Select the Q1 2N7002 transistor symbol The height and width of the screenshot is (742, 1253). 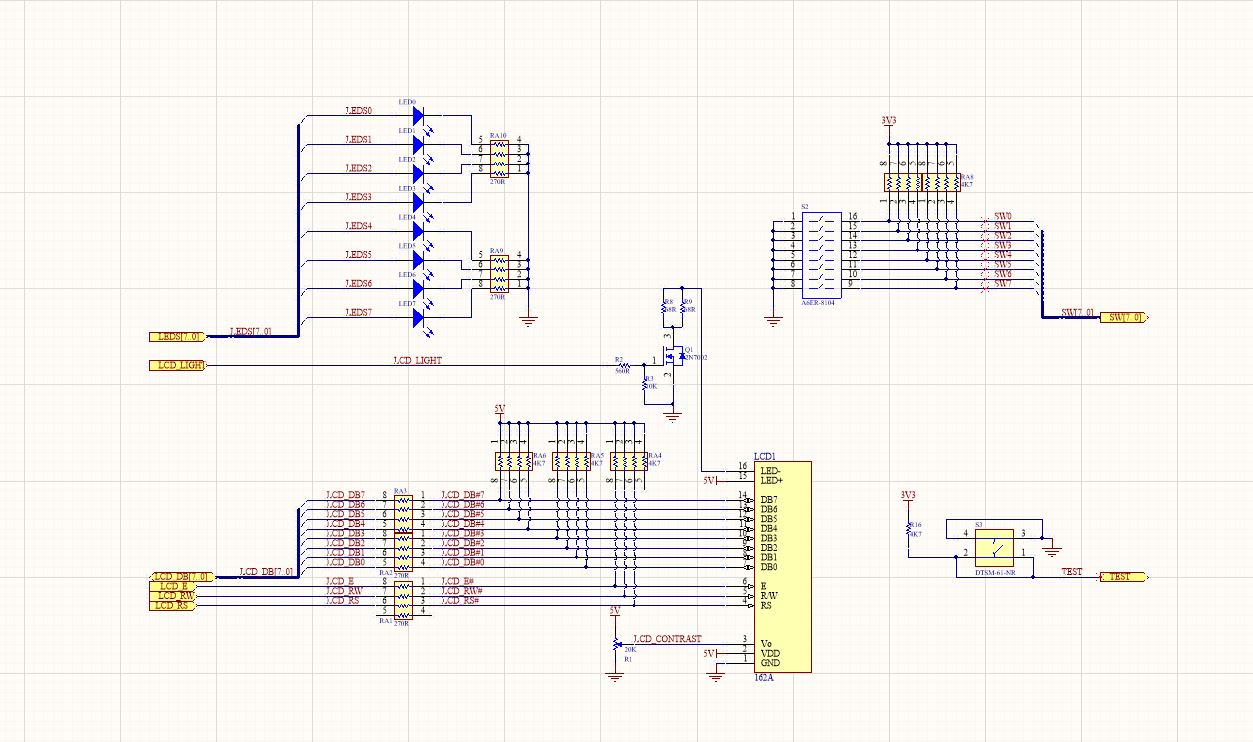(x=674, y=355)
